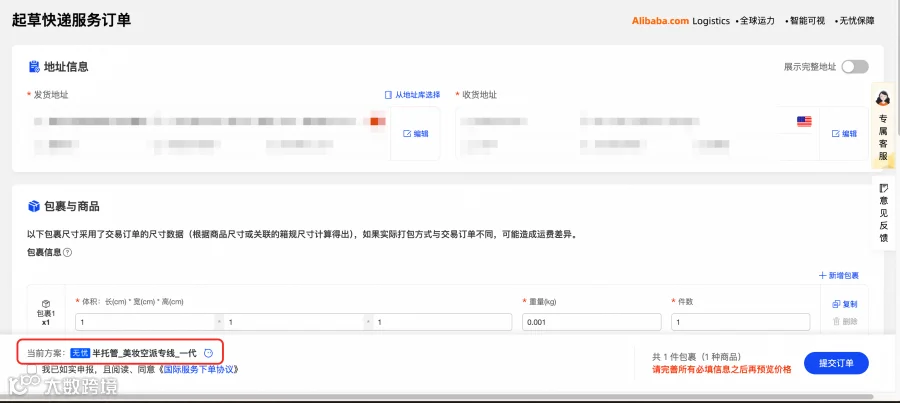Select shipping address from address book
This screenshot has height=403, width=900.
(412, 95)
